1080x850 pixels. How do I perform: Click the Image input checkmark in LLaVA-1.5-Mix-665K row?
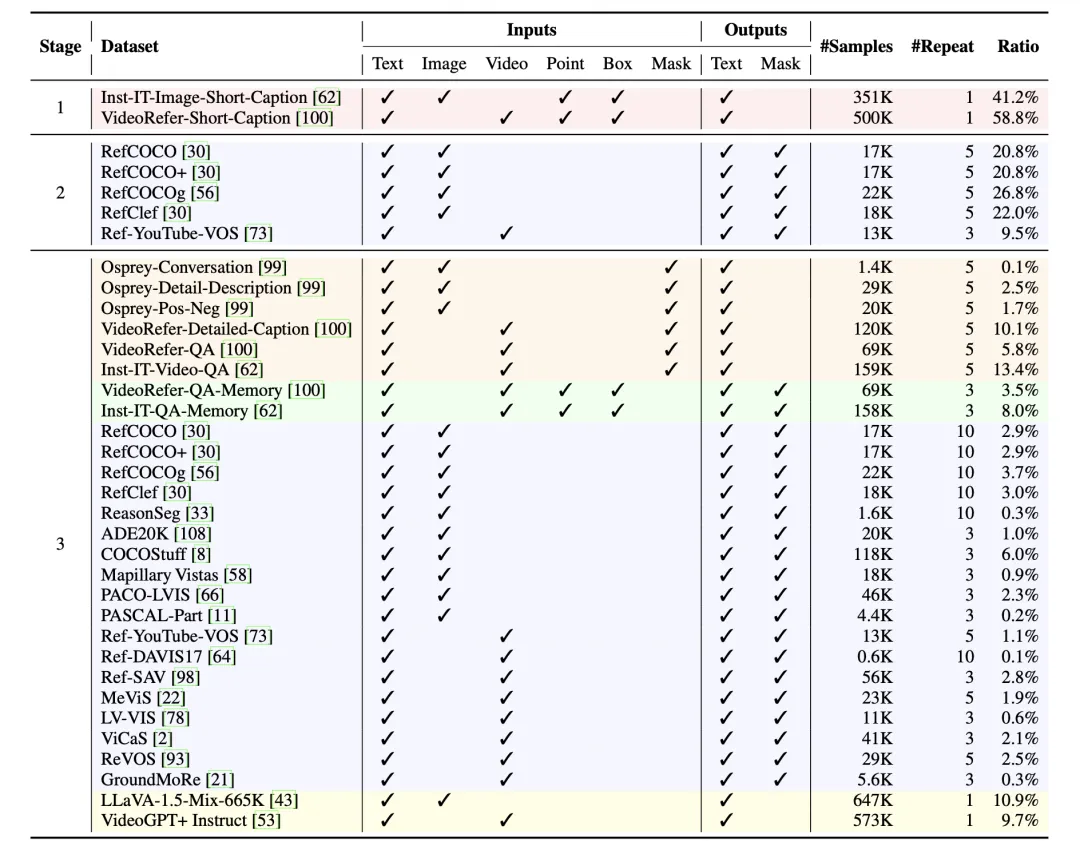443,800
